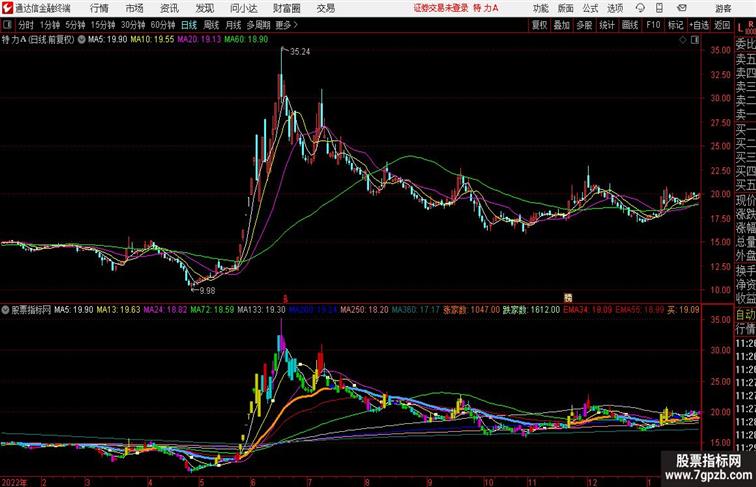Switch to 30分钟 period

pos(133,25)
